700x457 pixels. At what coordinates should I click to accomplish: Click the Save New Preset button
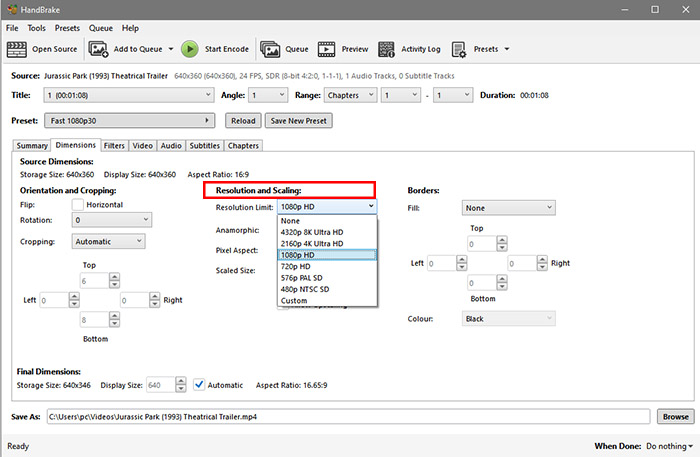[x=299, y=120]
